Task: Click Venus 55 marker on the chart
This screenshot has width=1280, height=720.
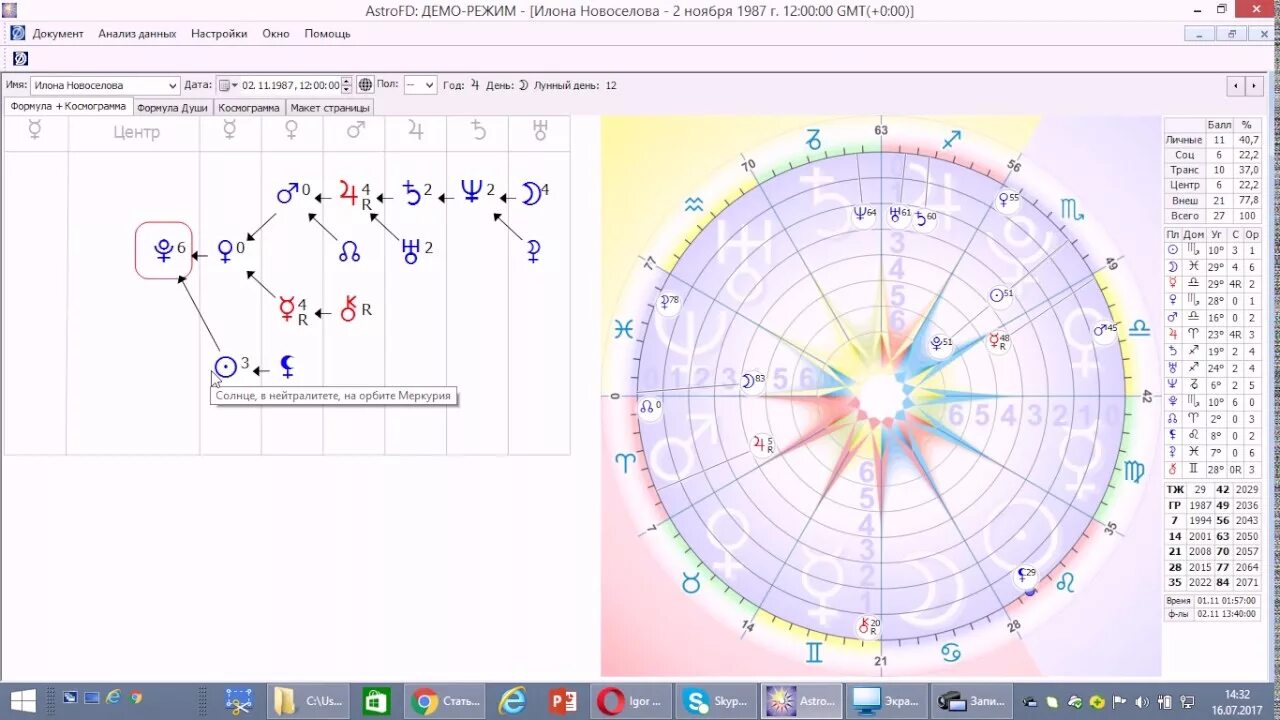Action: pos(1007,198)
